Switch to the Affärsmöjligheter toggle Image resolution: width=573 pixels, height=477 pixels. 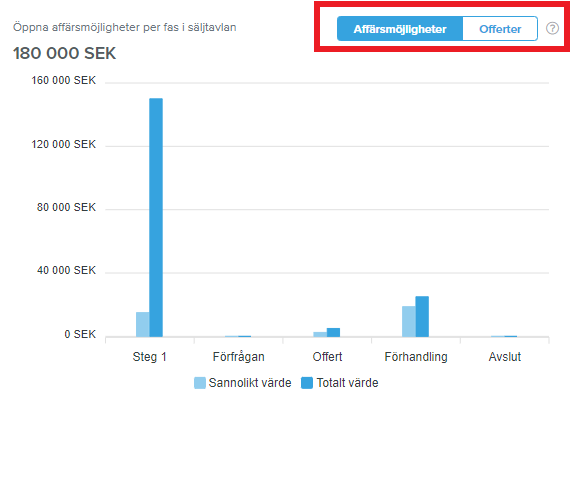(x=400, y=29)
